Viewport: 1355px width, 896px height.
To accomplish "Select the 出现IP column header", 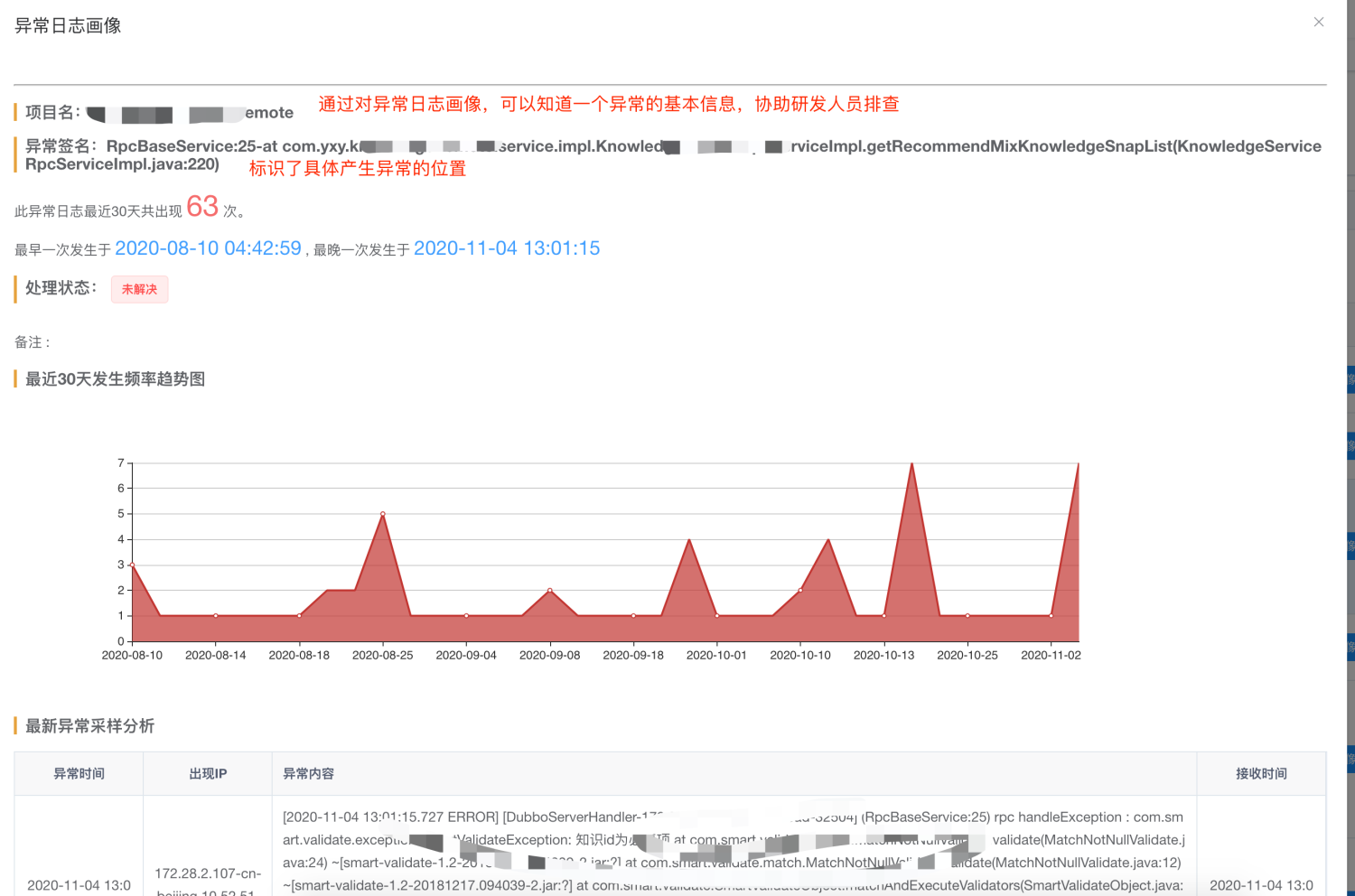I will (208, 773).
